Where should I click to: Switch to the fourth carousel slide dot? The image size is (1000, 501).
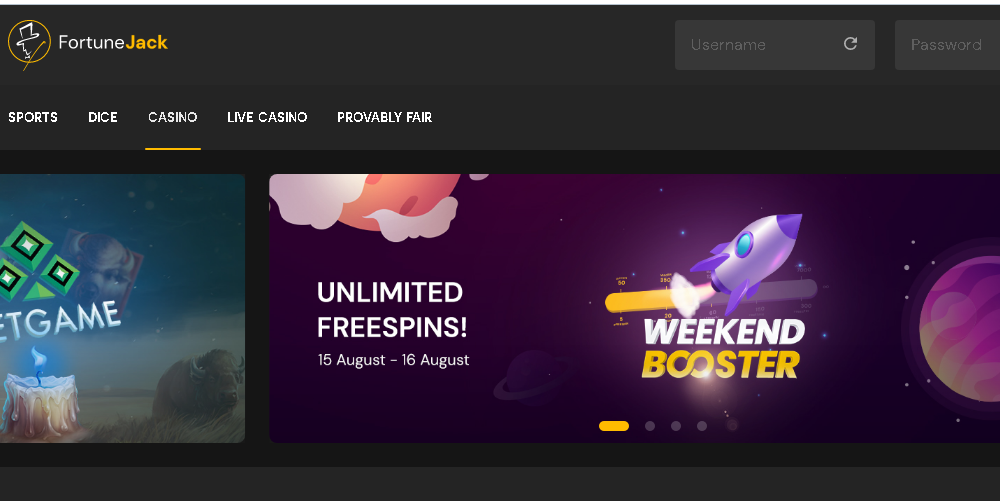pos(702,426)
